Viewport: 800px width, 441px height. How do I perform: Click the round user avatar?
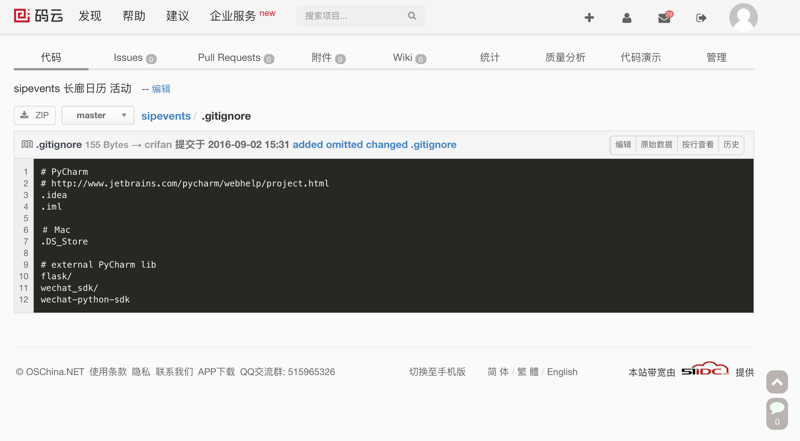(x=743, y=17)
